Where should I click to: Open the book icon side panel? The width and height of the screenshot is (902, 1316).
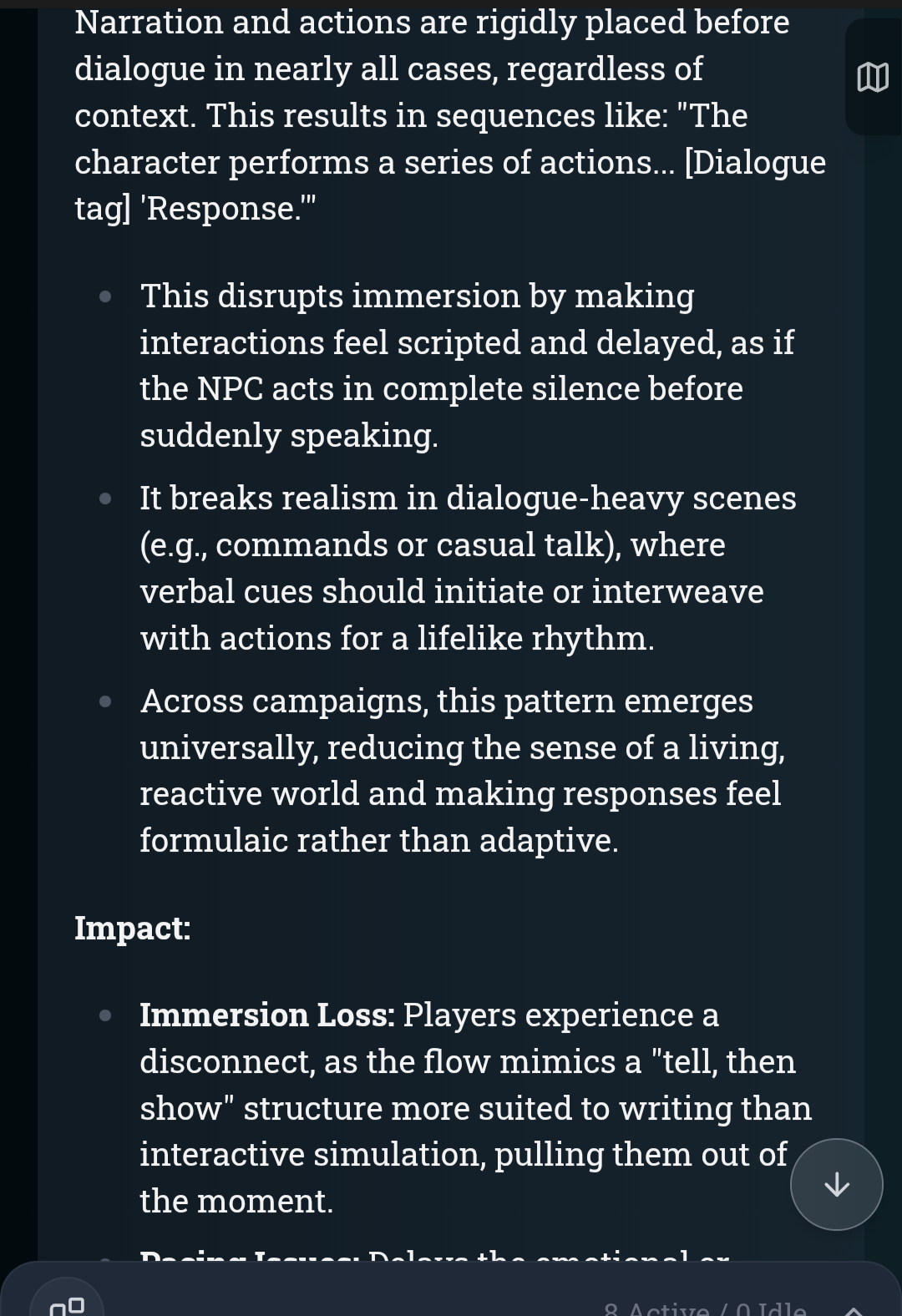pos(873,78)
